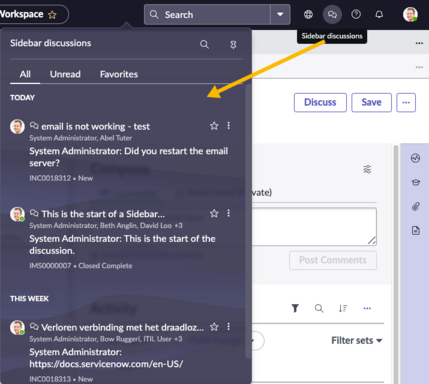Open the activity stream ellipsis menu
The height and width of the screenshot is (384, 429).
[x=367, y=308]
